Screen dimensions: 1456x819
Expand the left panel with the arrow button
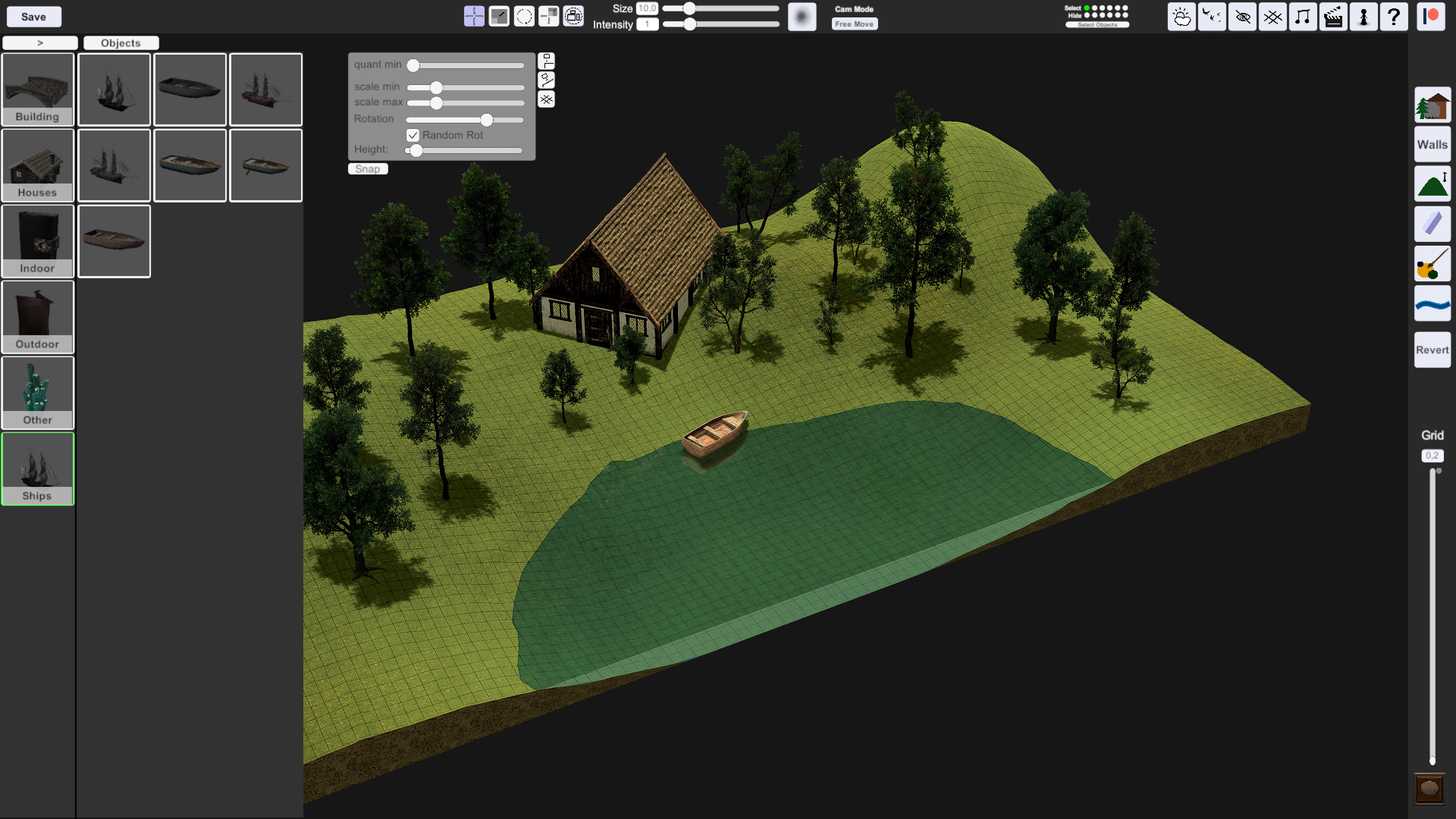pos(39,42)
